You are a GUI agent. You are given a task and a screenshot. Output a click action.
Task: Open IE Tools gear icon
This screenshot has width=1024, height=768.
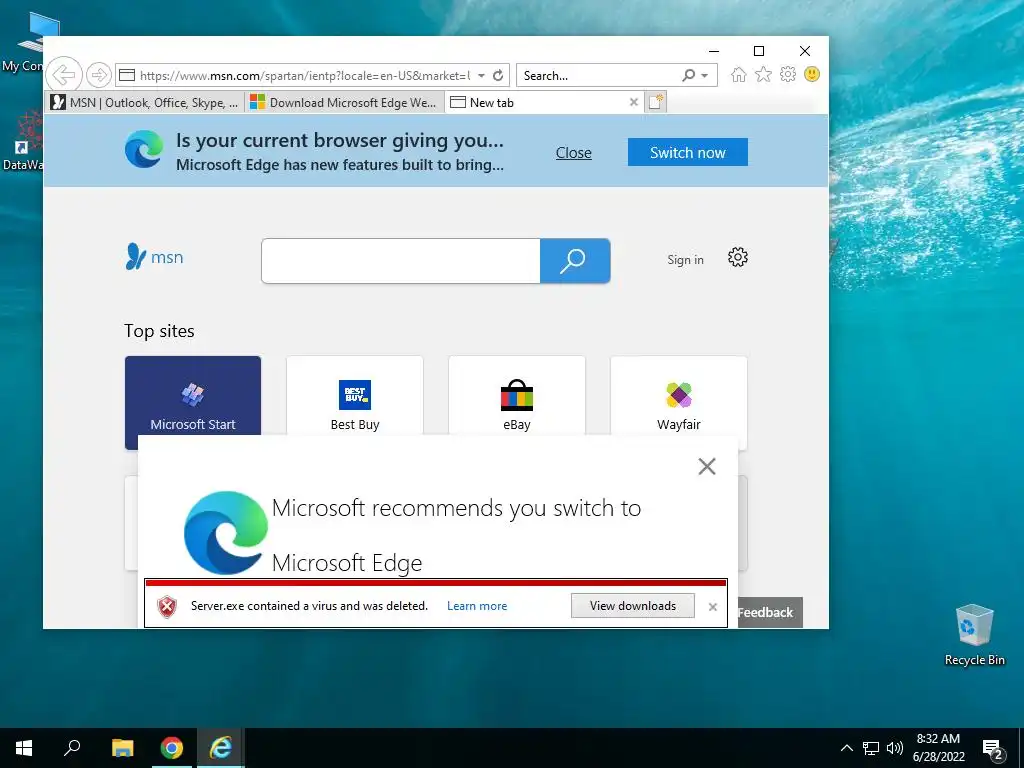point(788,74)
